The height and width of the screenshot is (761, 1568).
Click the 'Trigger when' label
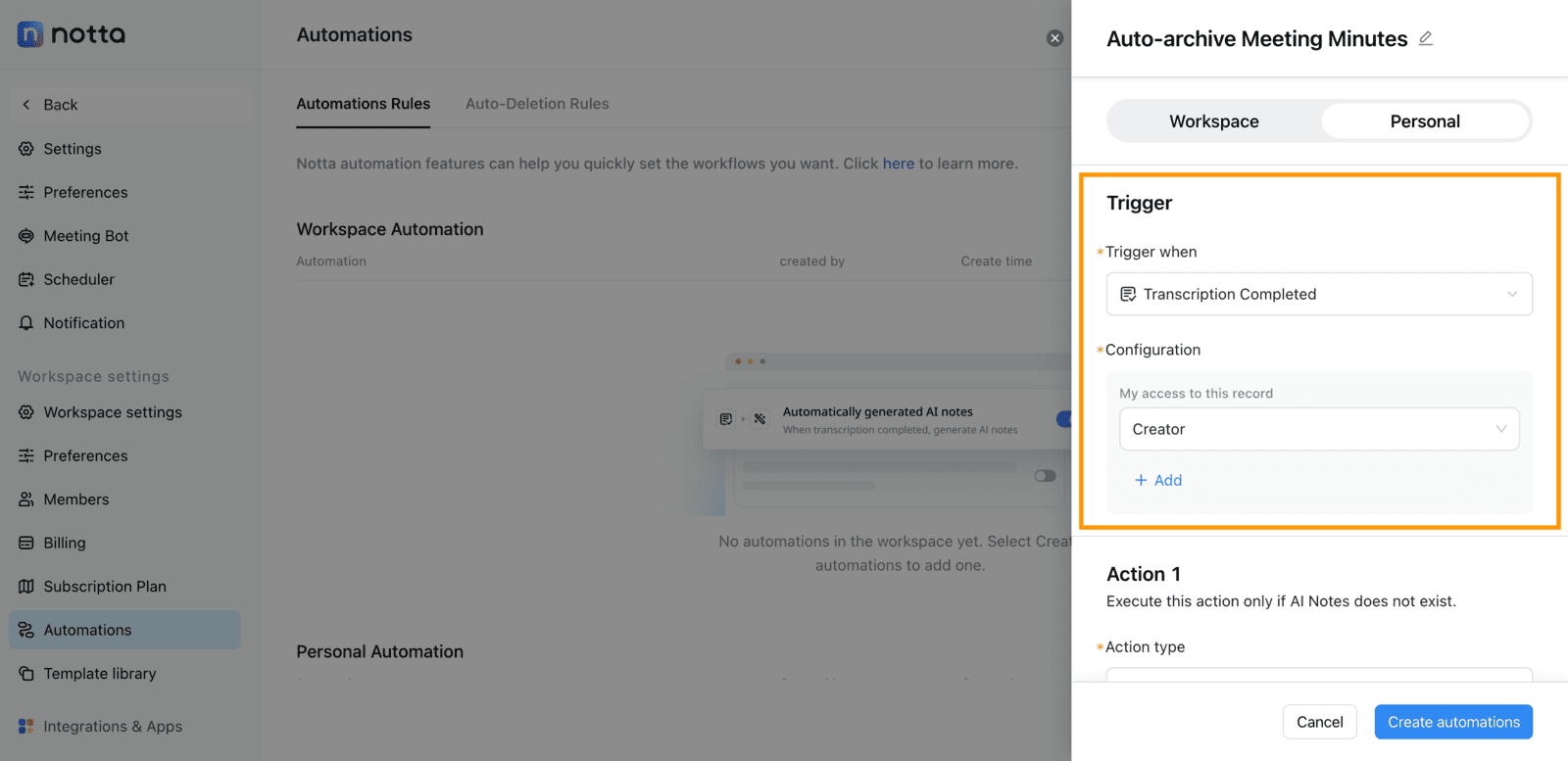tap(1151, 252)
